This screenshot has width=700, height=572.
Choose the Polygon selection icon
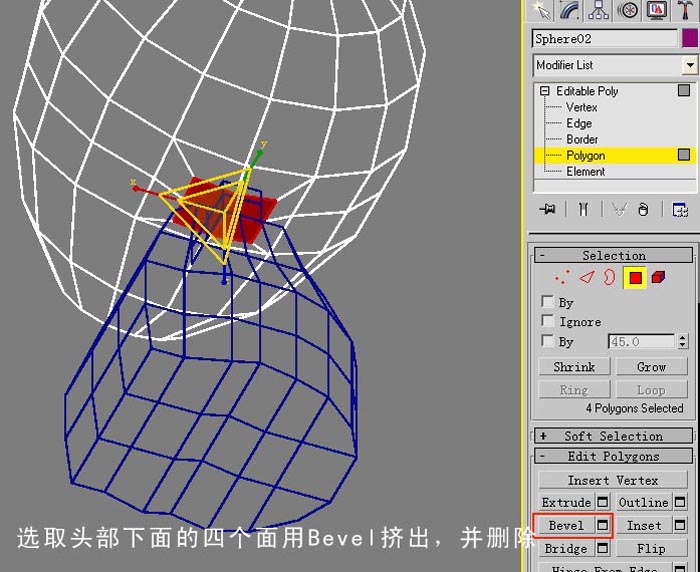[635, 278]
